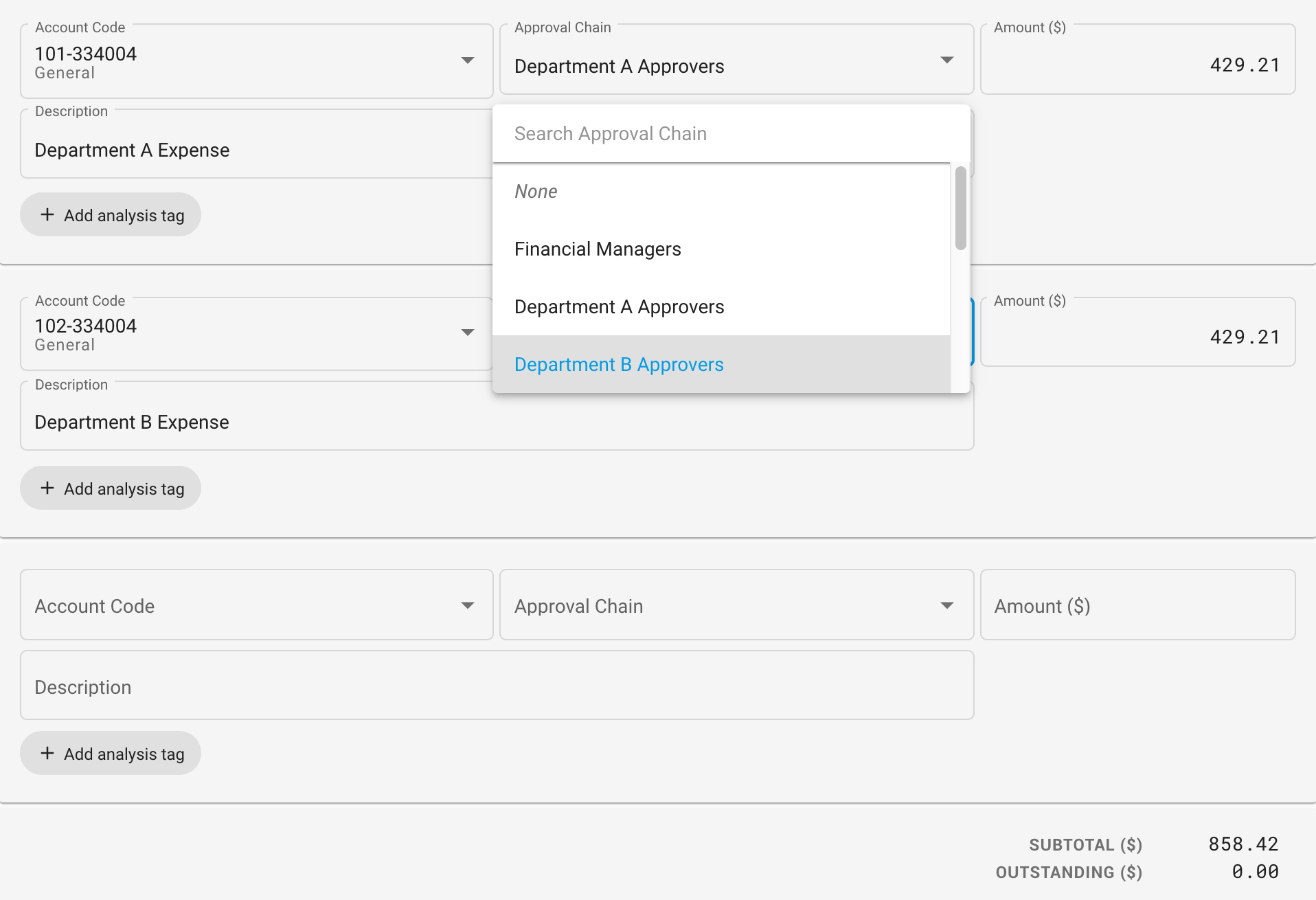
Task: Click the plus icon on first Add analysis tag
Action: 47,214
